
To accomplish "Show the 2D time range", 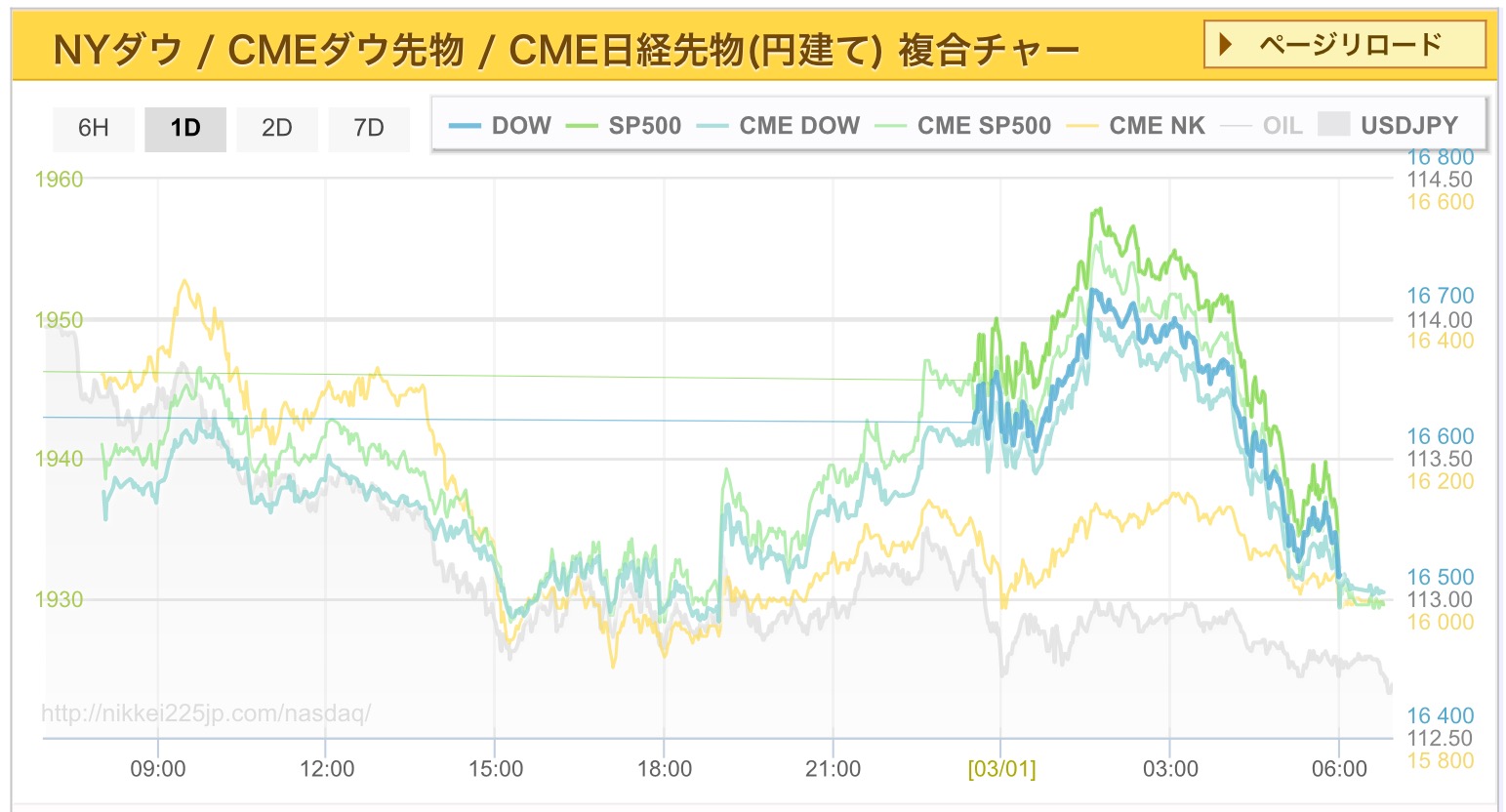I will coord(277,128).
